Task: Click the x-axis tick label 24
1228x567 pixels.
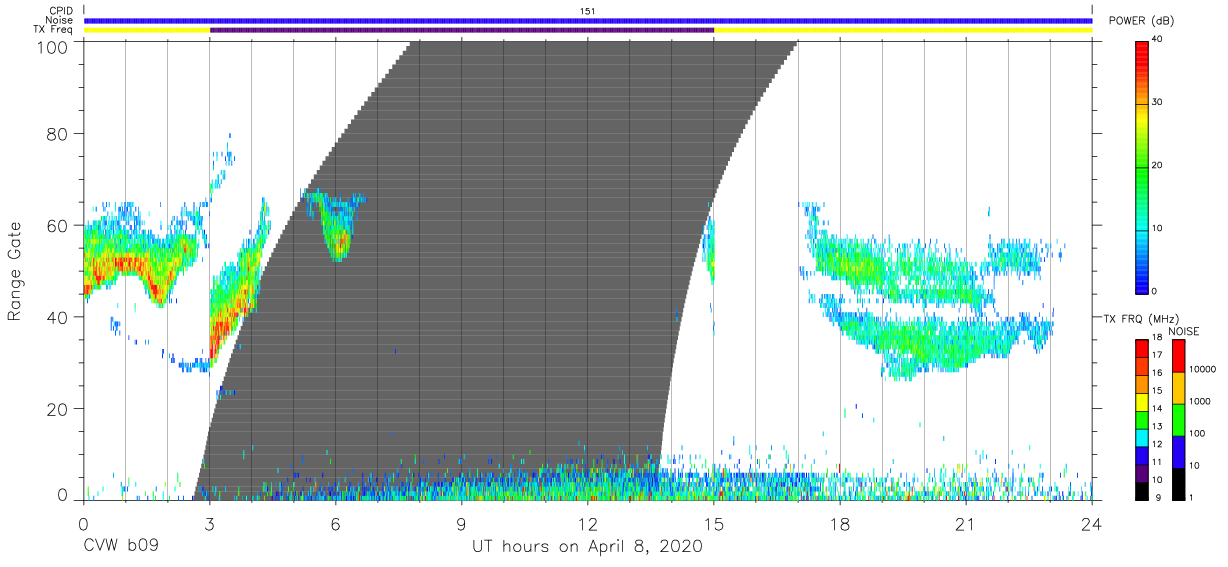Action: 1092,523
